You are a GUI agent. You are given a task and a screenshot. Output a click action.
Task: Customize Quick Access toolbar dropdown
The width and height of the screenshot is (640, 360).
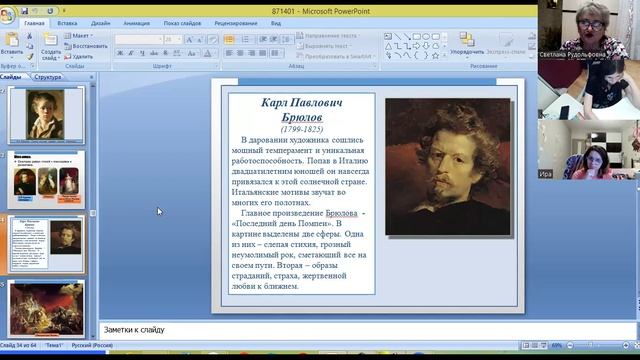pyautogui.click(x=64, y=11)
